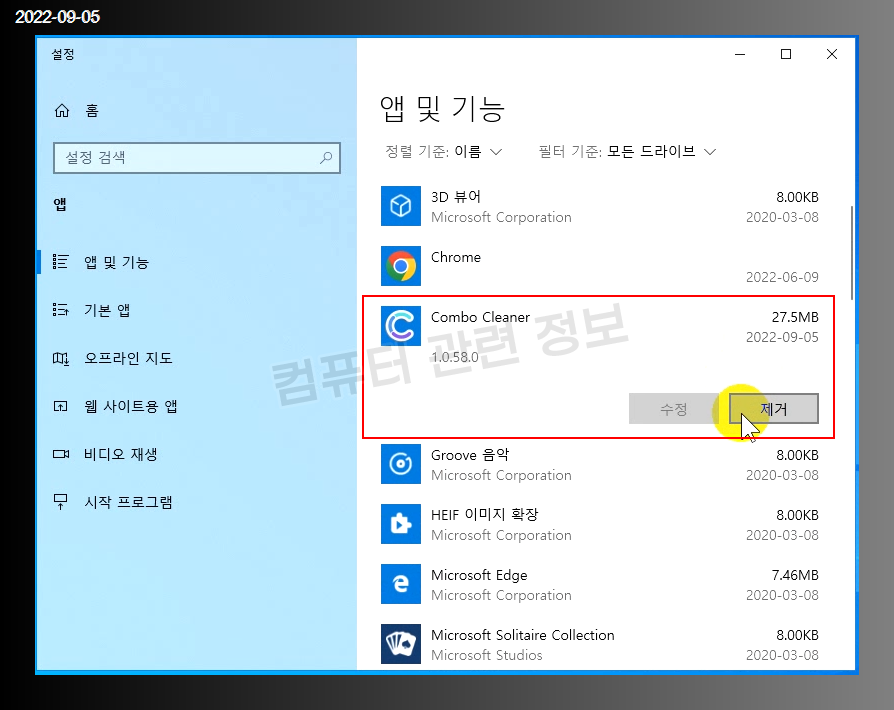Click the search magnifier icon
The height and width of the screenshot is (710, 894).
[326, 157]
